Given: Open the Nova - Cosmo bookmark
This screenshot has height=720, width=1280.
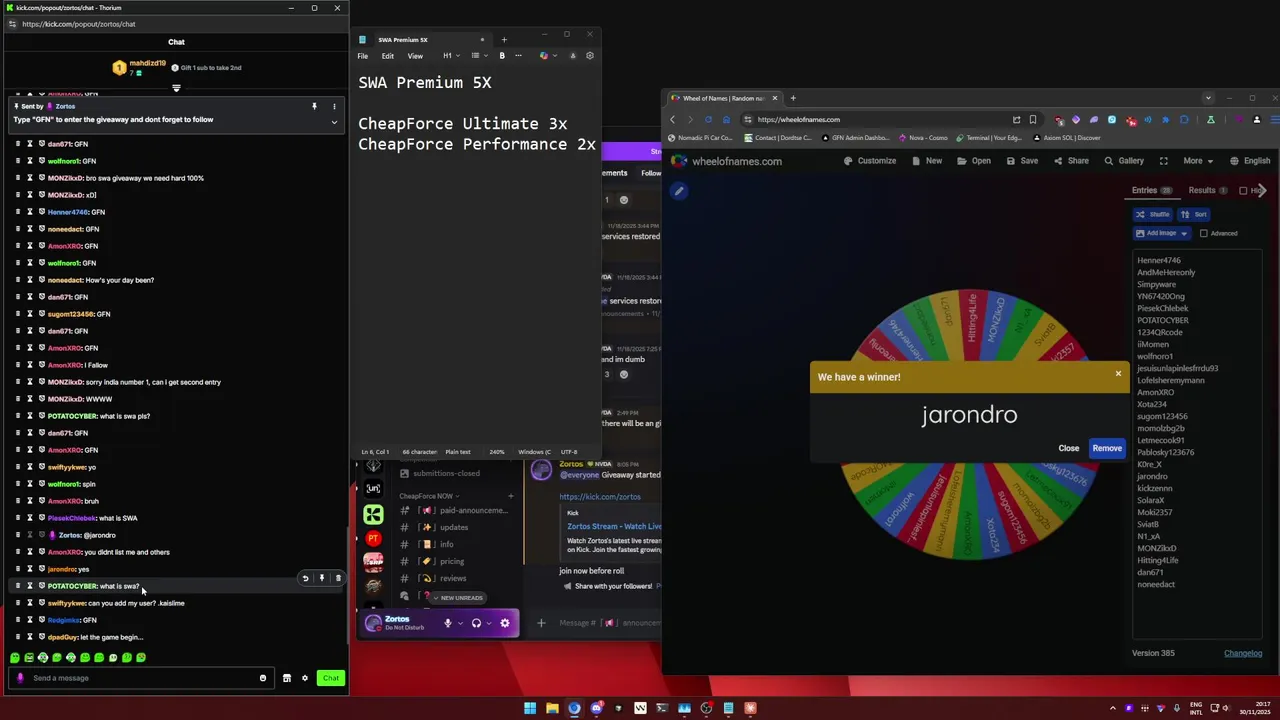Looking at the screenshot, I should pos(924,138).
